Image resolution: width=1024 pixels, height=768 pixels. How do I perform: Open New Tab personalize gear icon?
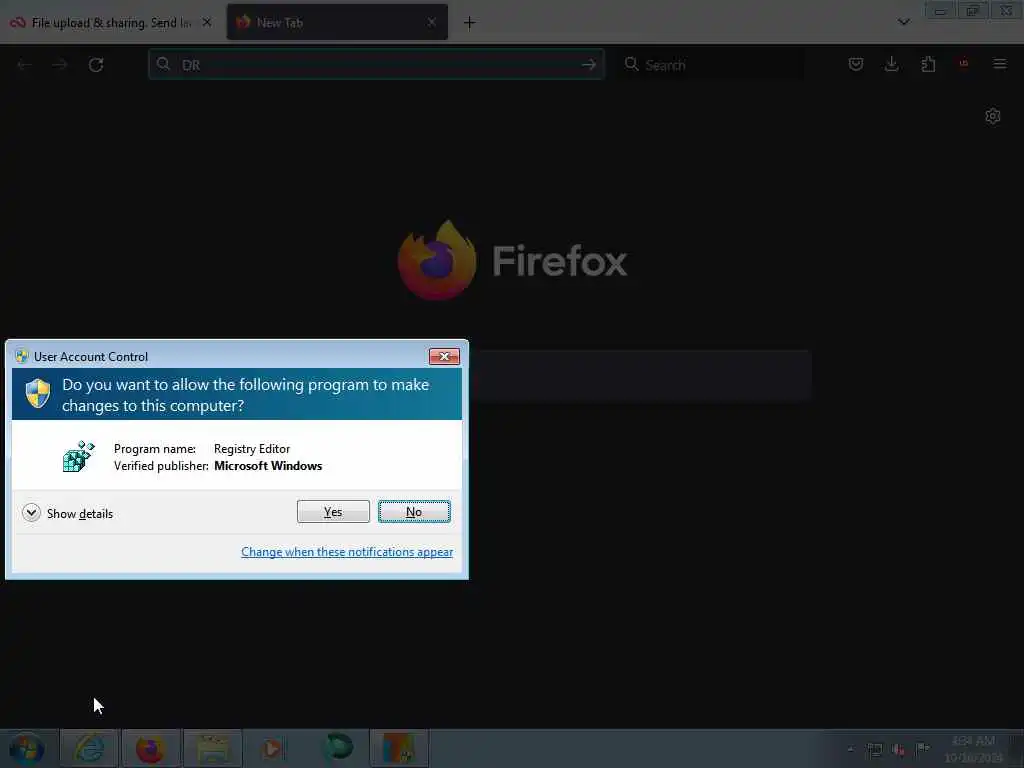tap(993, 116)
